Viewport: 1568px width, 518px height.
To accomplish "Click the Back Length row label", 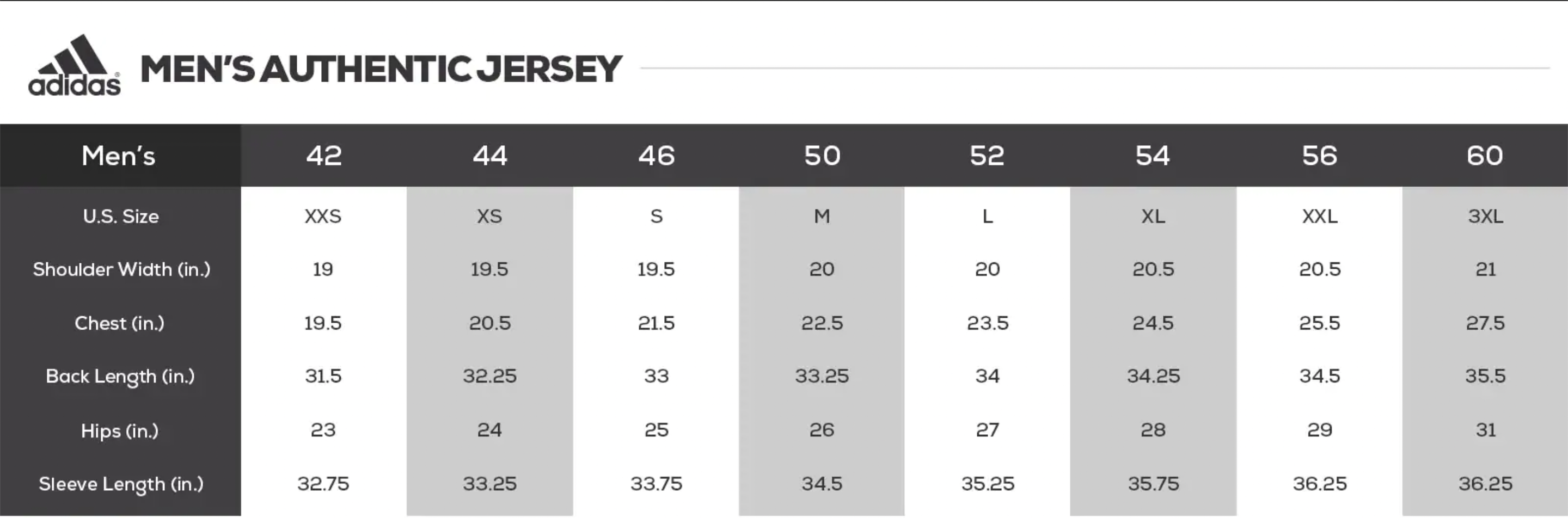I will point(120,377).
